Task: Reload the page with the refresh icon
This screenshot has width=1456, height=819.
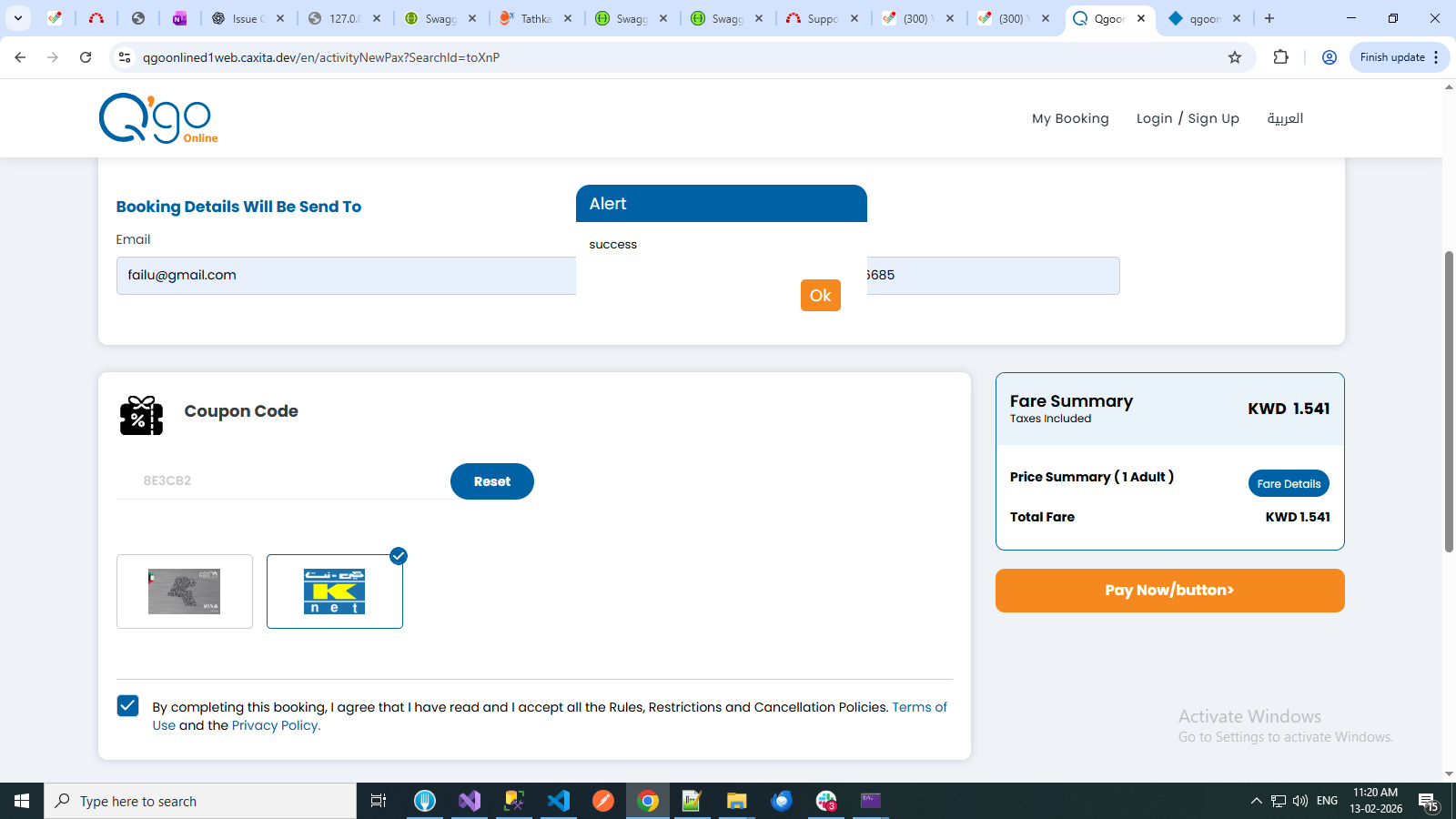Action: click(86, 57)
